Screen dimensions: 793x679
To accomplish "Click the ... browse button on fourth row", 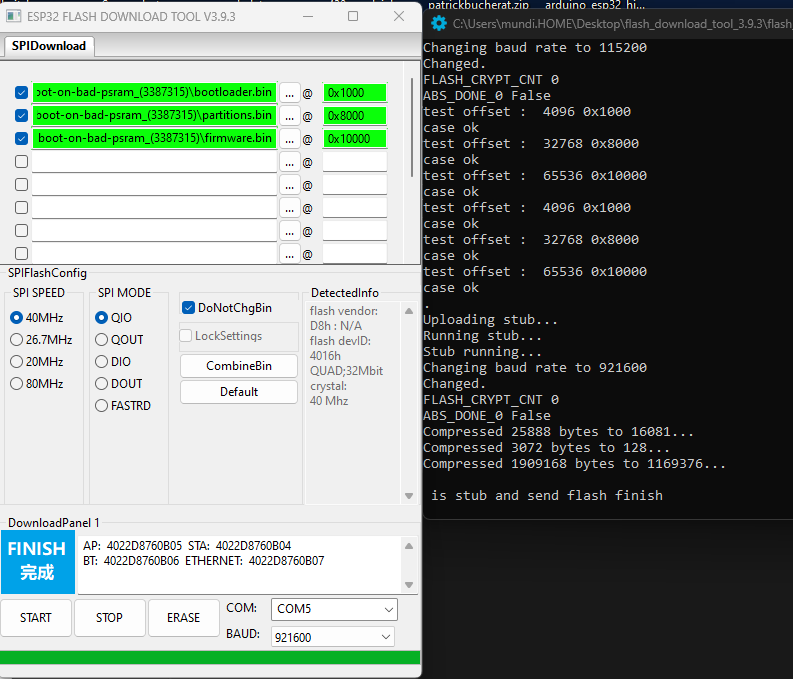I will pos(289,162).
